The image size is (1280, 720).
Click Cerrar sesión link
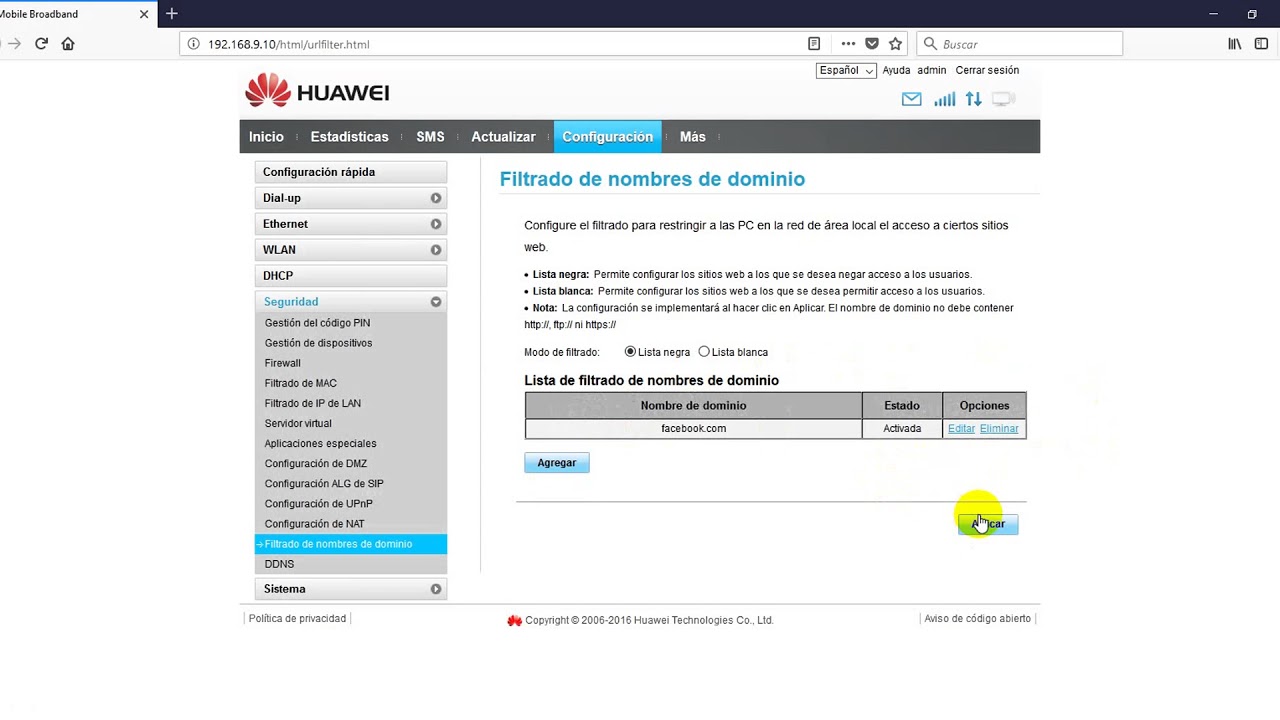tap(987, 70)
